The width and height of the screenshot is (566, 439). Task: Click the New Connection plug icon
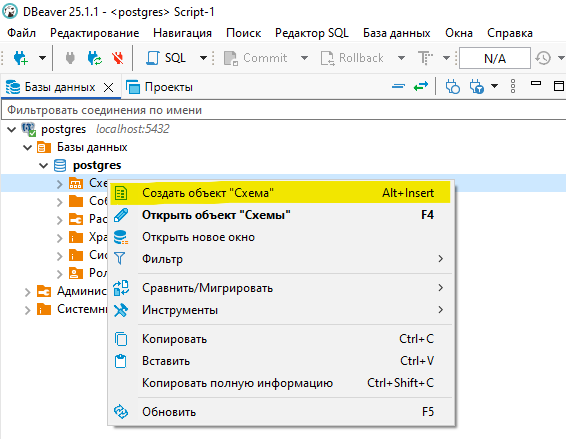point(21,58)
